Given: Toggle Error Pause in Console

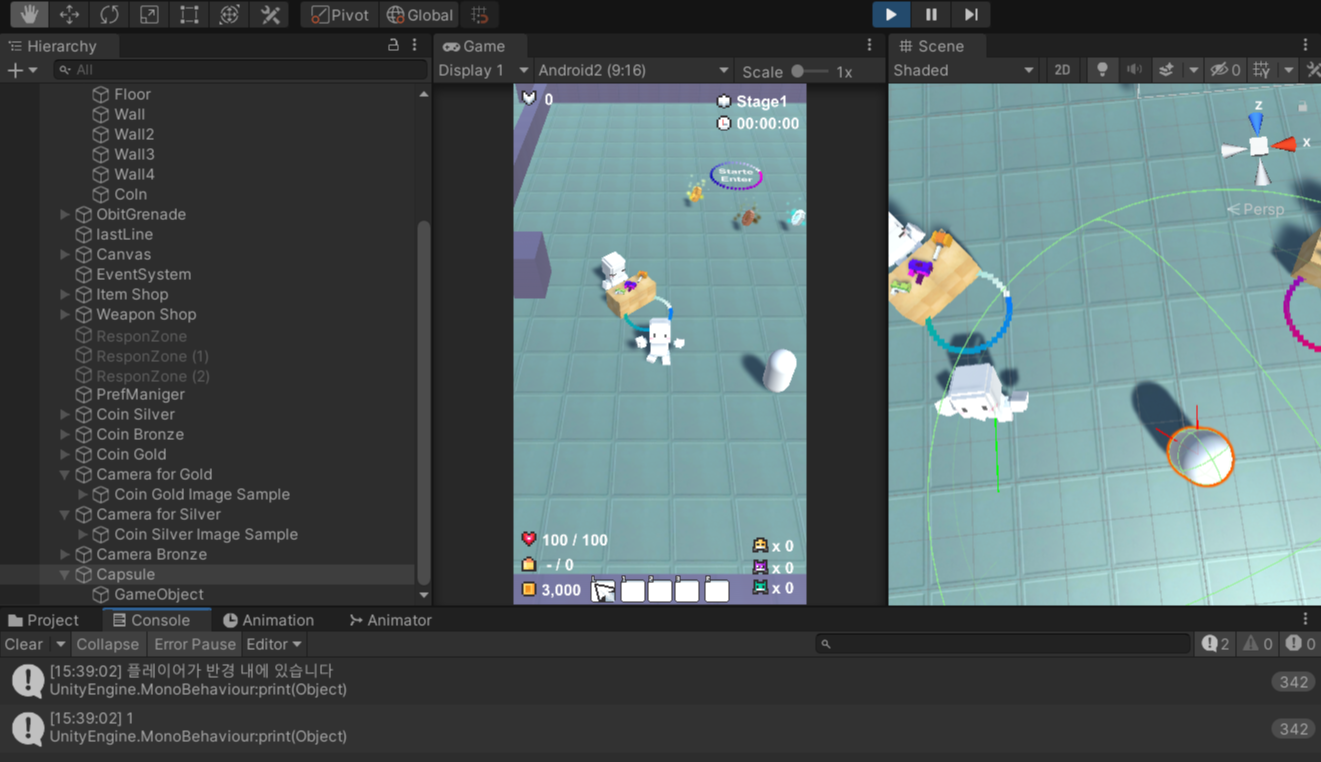Looking at the screenshot, I should (x=195, y=644).
